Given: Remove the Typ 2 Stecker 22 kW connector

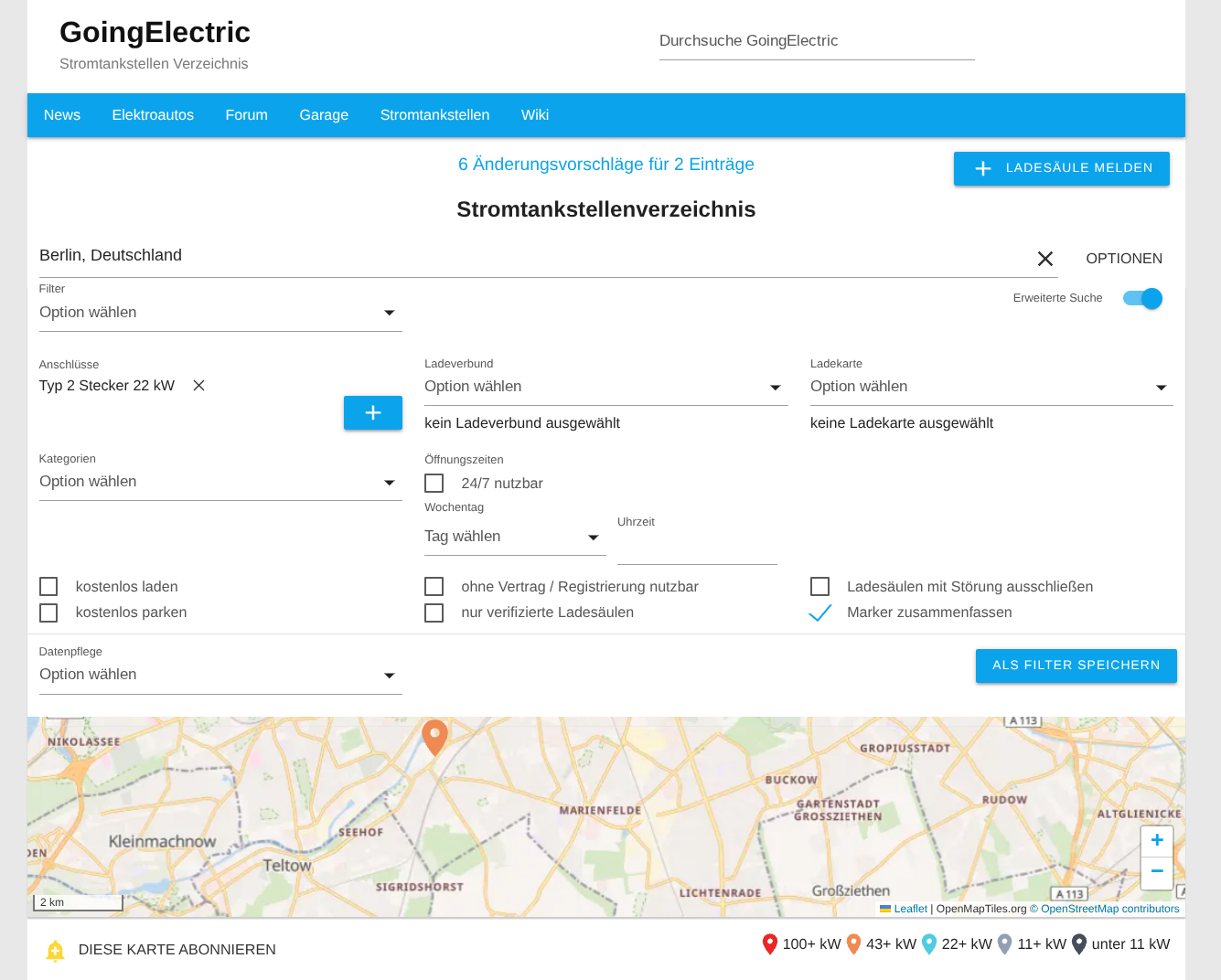Looking at the screenshot, I should pyautogui.click(x=198, y=386).
